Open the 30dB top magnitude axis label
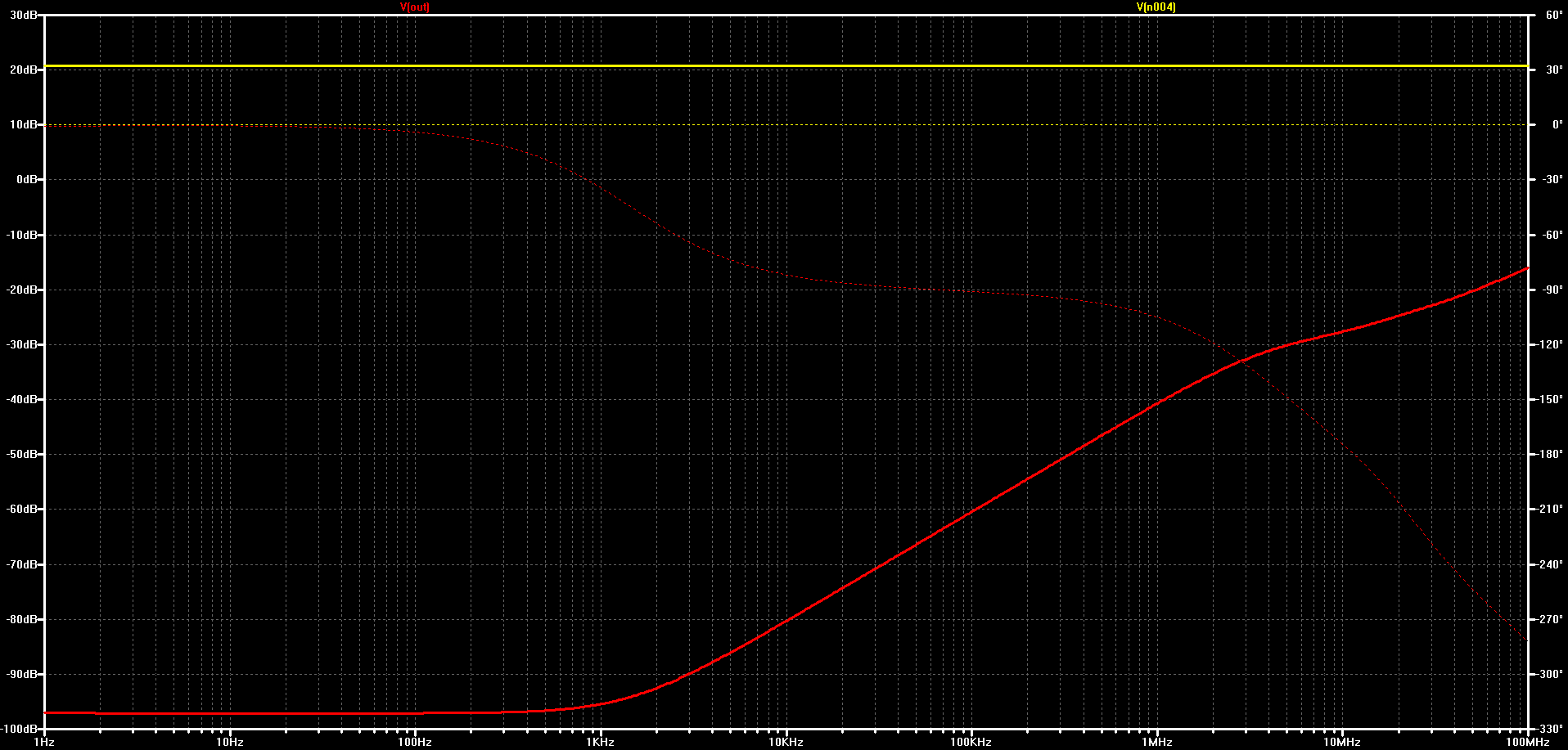The height and width of the screenshot is (750, 1568). coord(23,15)
